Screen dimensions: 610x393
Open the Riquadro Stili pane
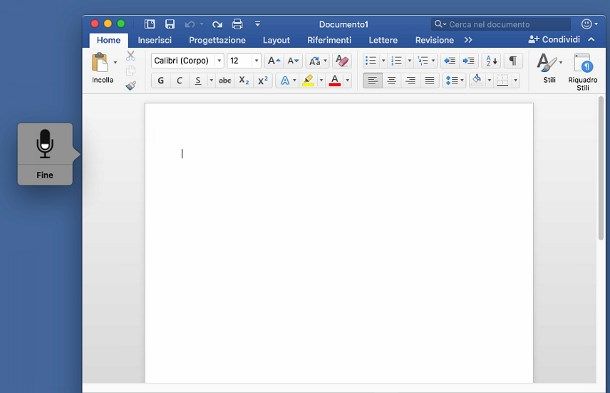(x=582, y=72)
